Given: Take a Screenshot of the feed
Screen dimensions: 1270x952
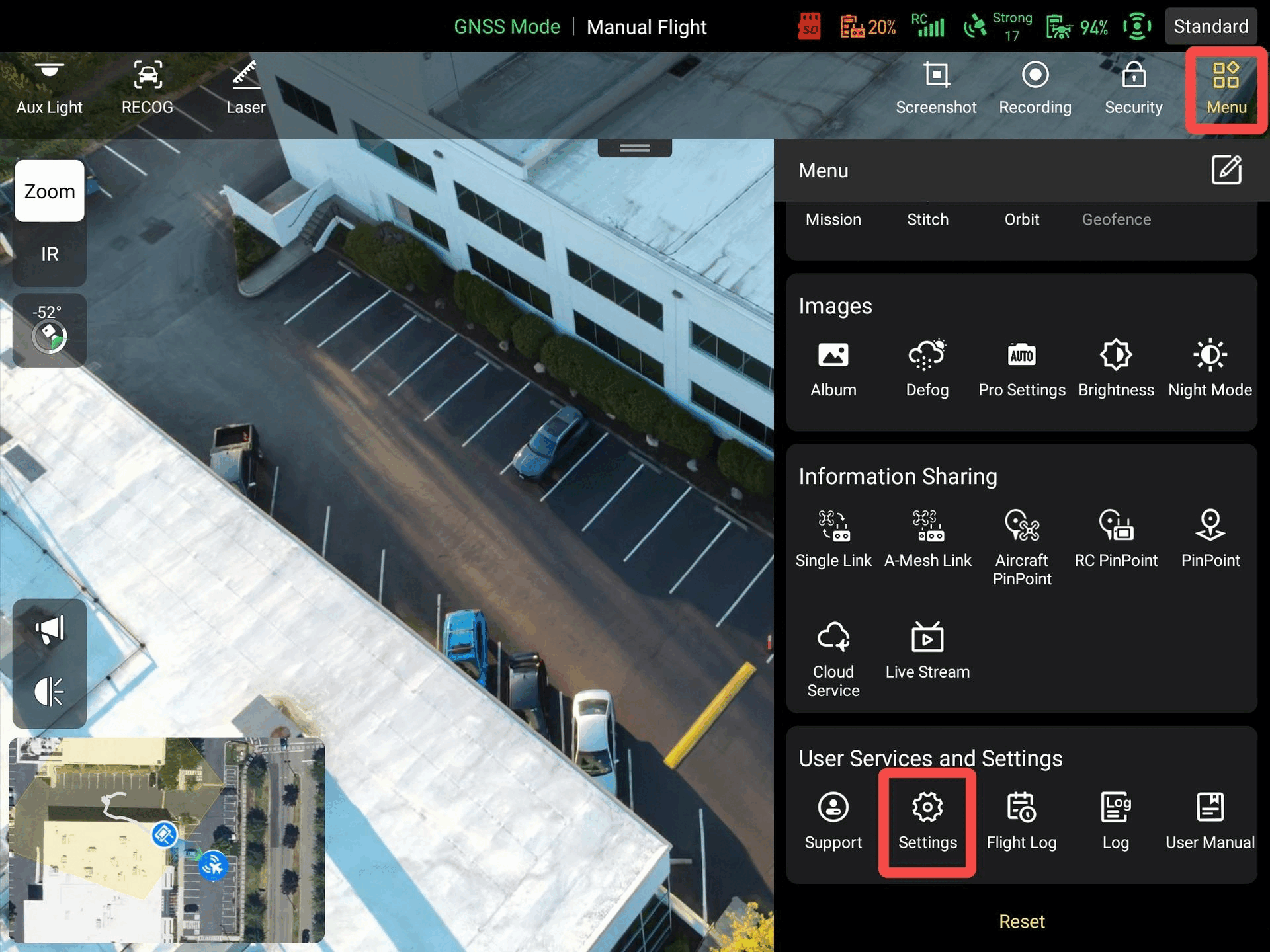Looking at the screenshot, I should (936, 89).
